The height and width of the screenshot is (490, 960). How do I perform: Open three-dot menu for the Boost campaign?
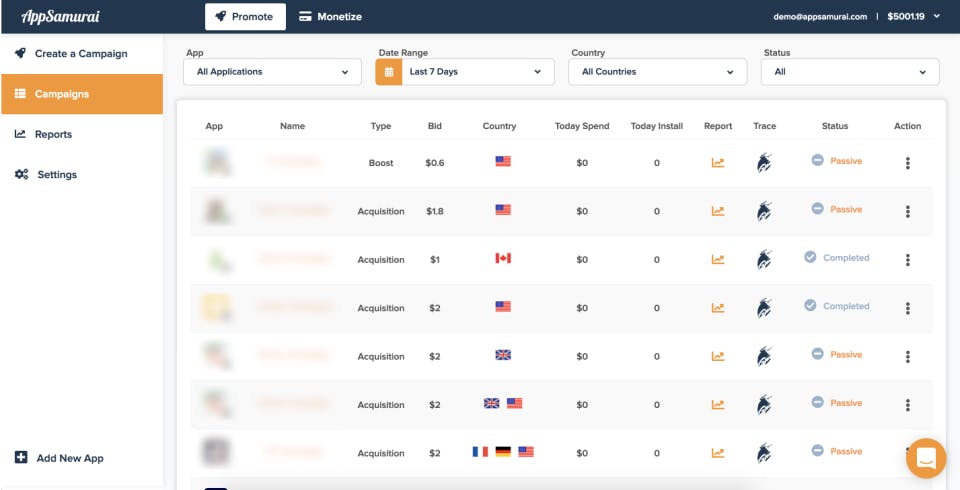coord(907,163)
